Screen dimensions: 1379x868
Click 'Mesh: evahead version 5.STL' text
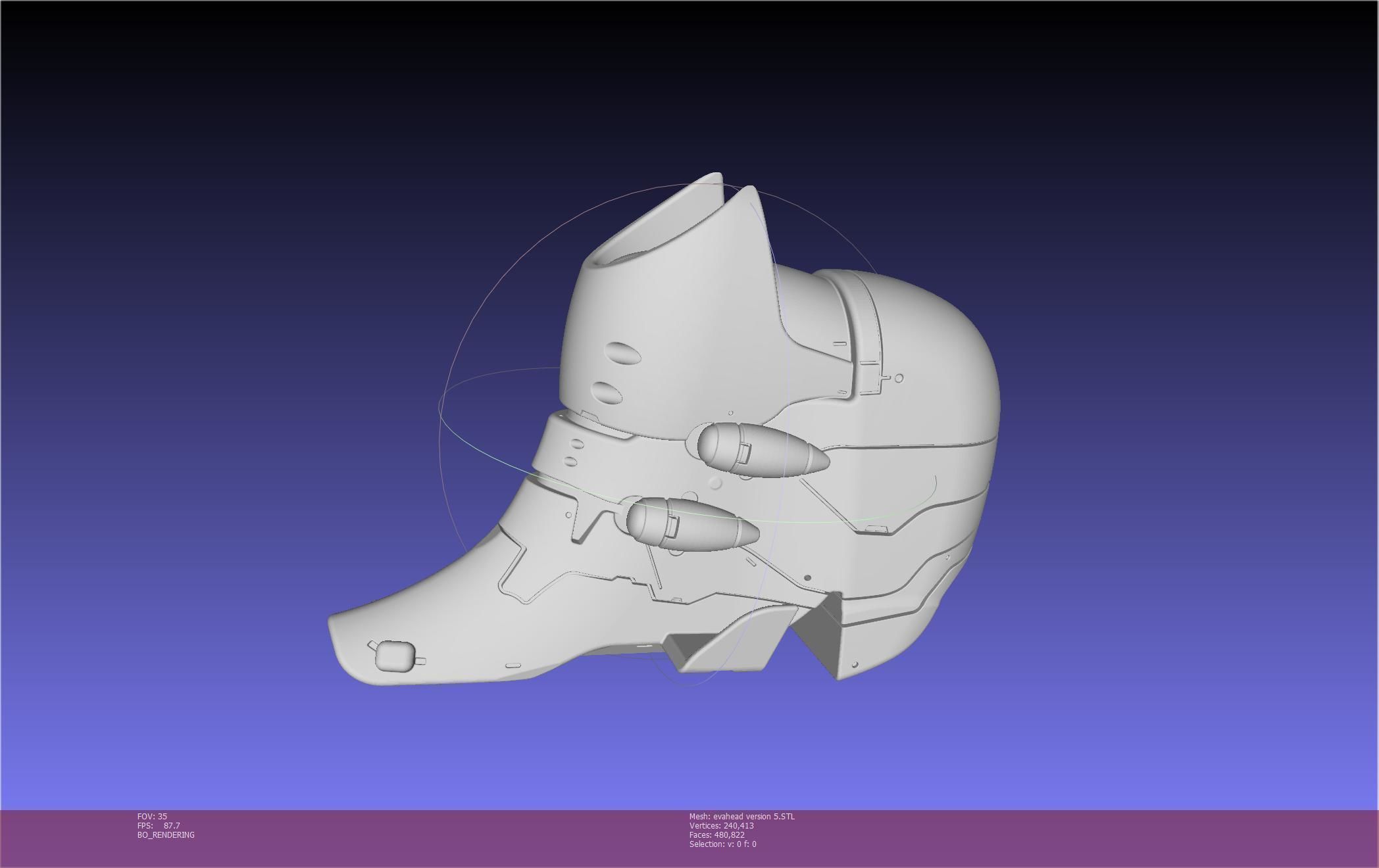point(741,816)
